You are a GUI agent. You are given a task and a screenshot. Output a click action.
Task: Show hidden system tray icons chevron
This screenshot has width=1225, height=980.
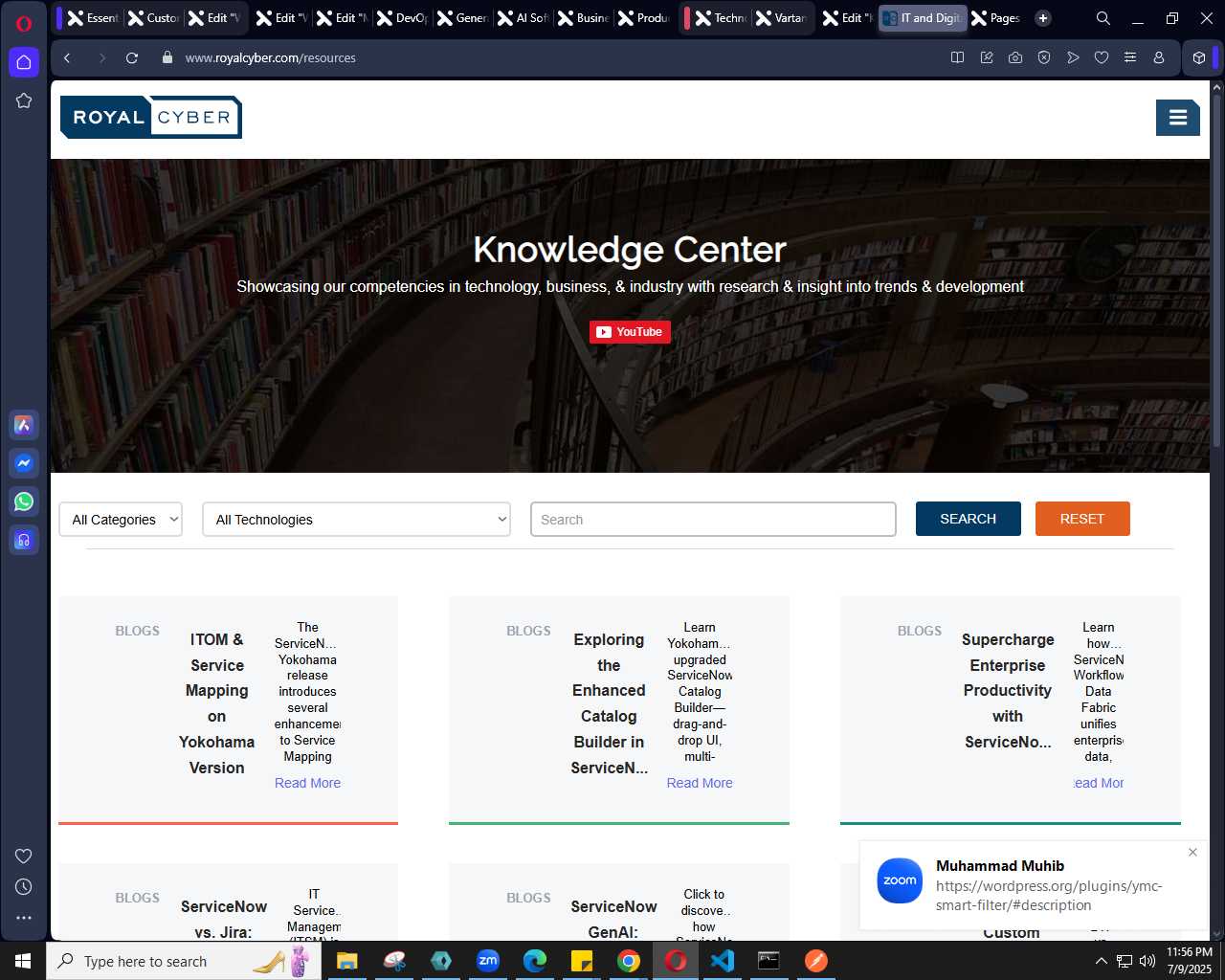point(1101,961)
